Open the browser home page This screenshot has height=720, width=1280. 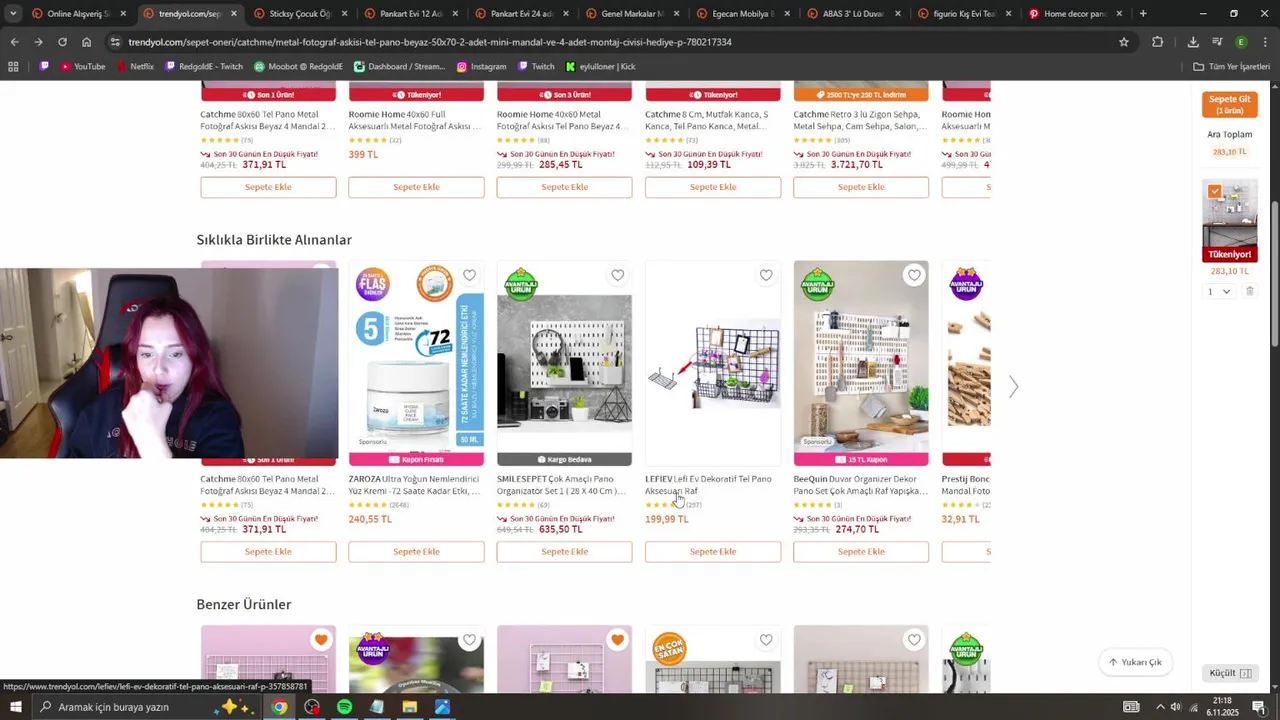pyautogui.click(x=86, y=42)
